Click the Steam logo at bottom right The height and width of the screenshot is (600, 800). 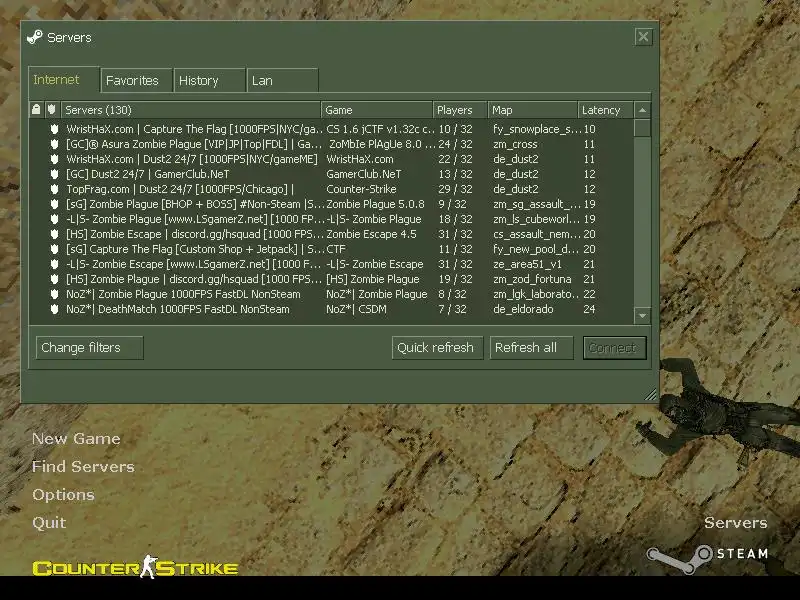707,558
